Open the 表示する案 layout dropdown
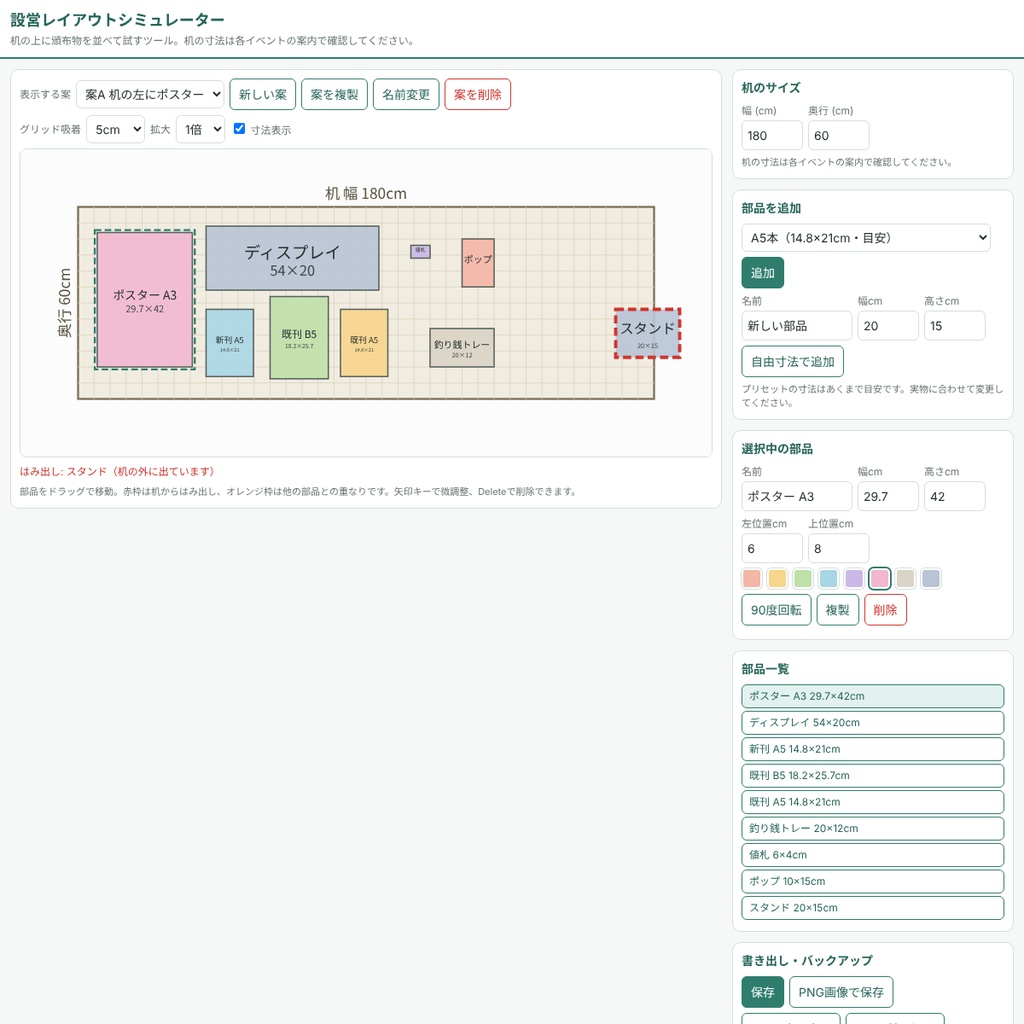The height and width of the screenshot is (1024, 1024). point(150,94)
